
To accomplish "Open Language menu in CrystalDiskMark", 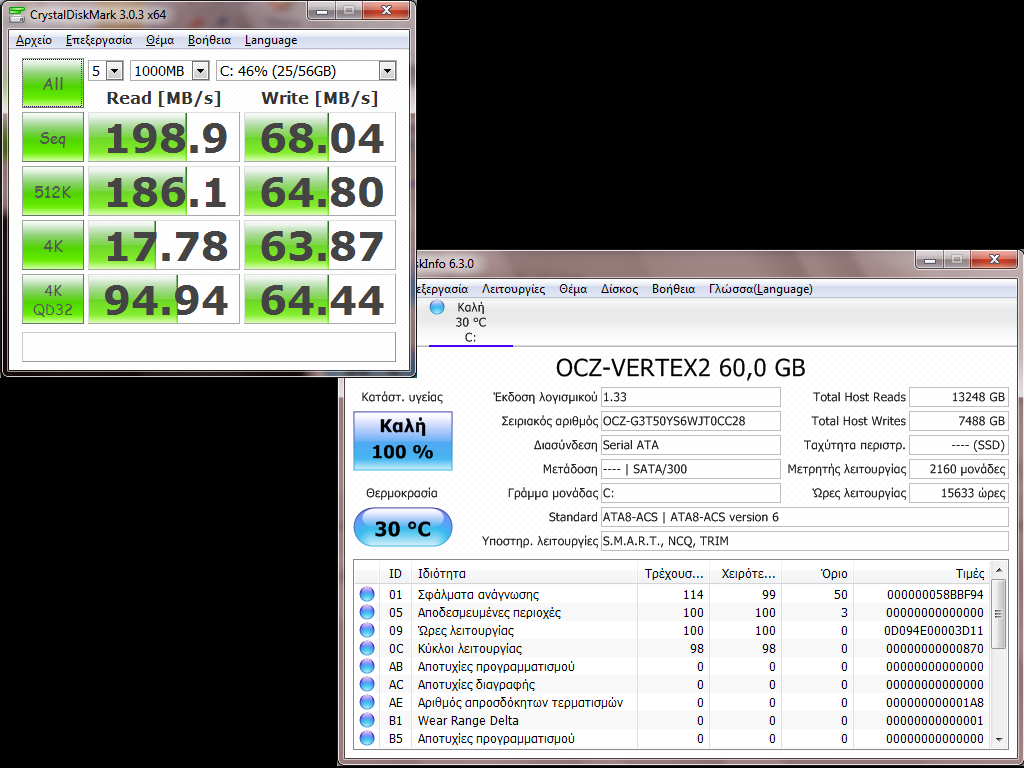I will [x=271, y=40].
